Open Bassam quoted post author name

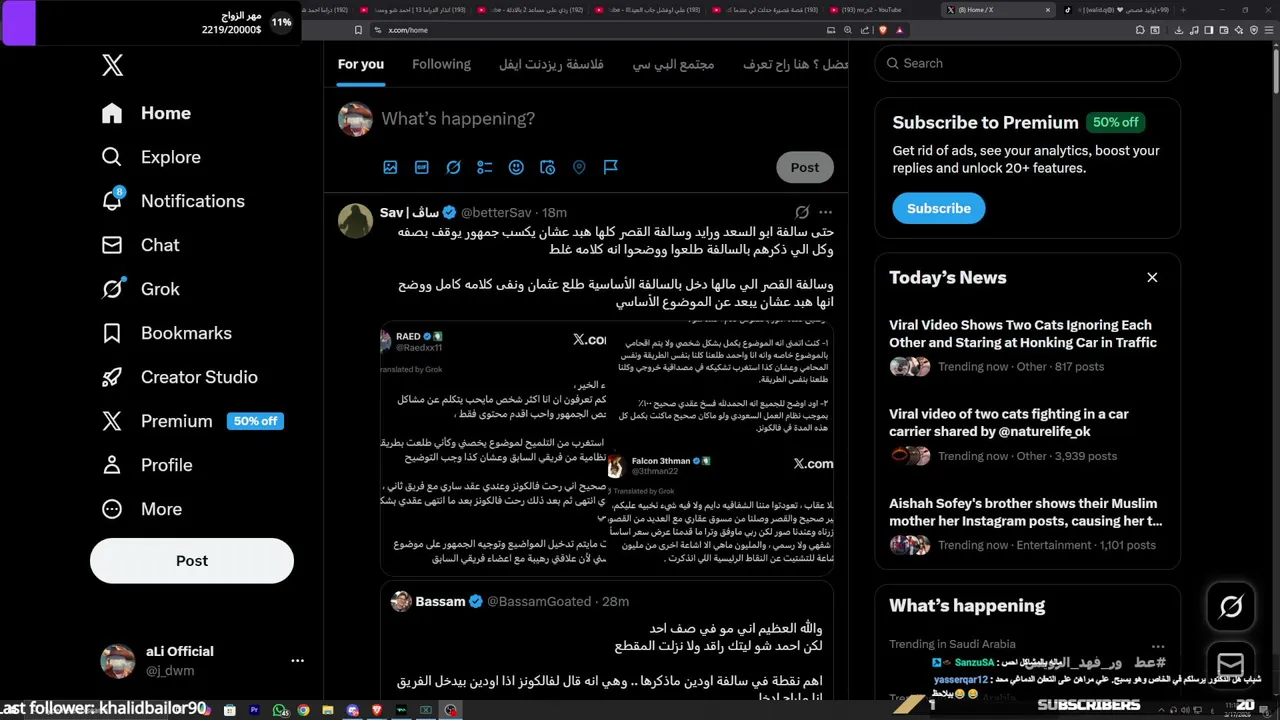coord(441,601)
